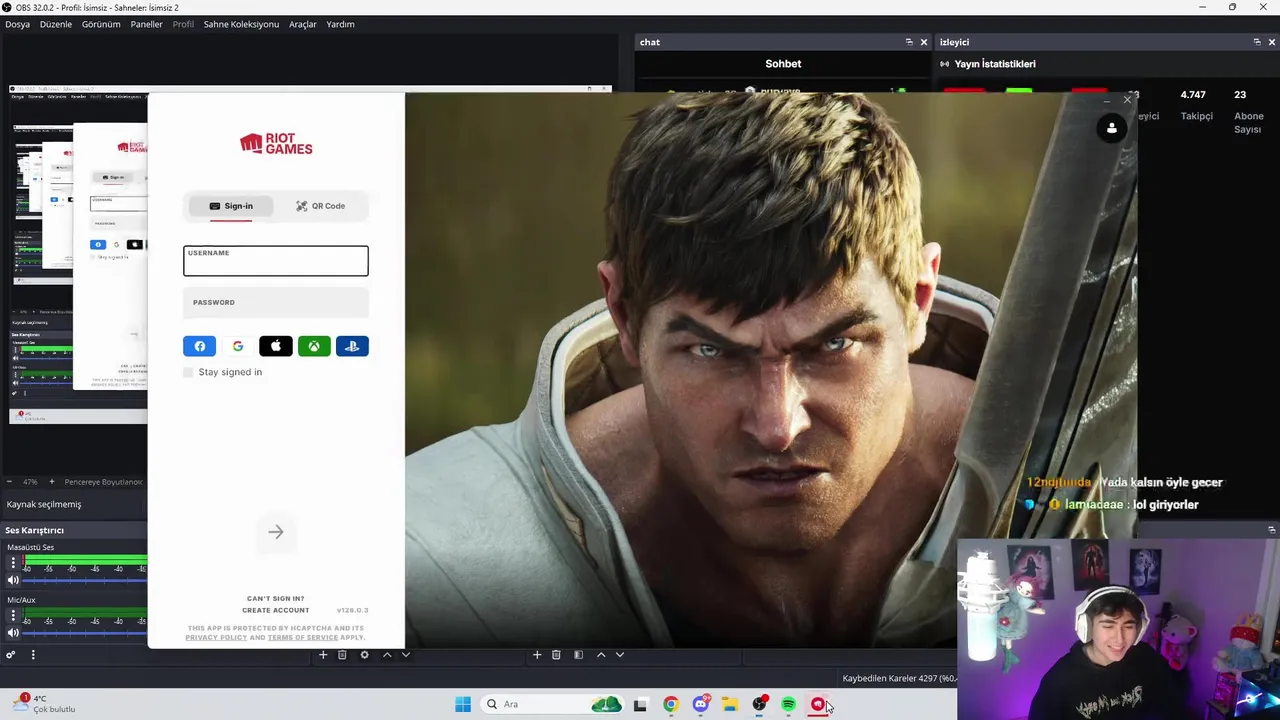Open OBS Studio taskbar icon
Viewport: 1280px width, 720px height.
760,704
